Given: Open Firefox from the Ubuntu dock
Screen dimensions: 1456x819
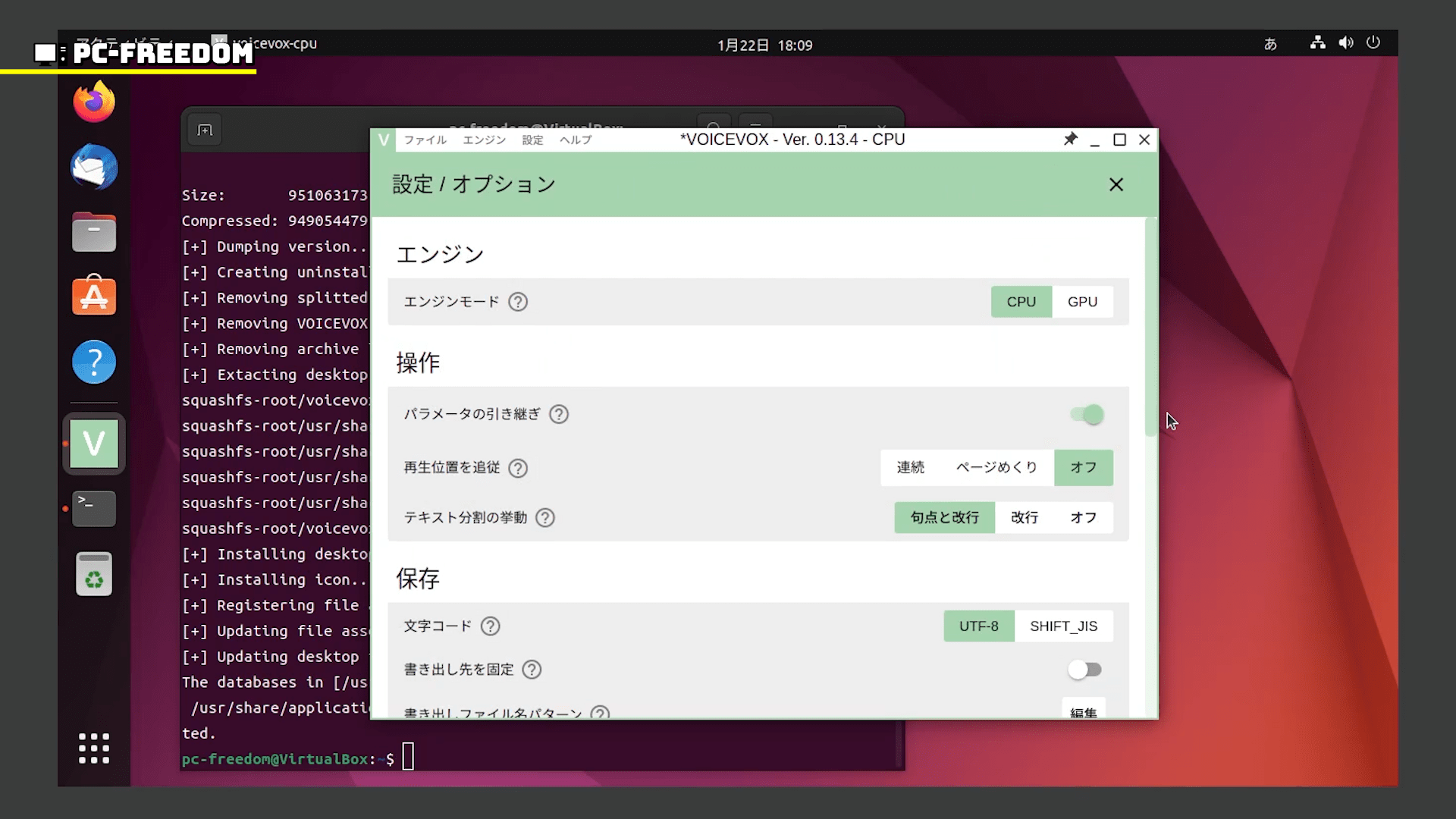Looking at the screenshot, I should coord(94,102).
